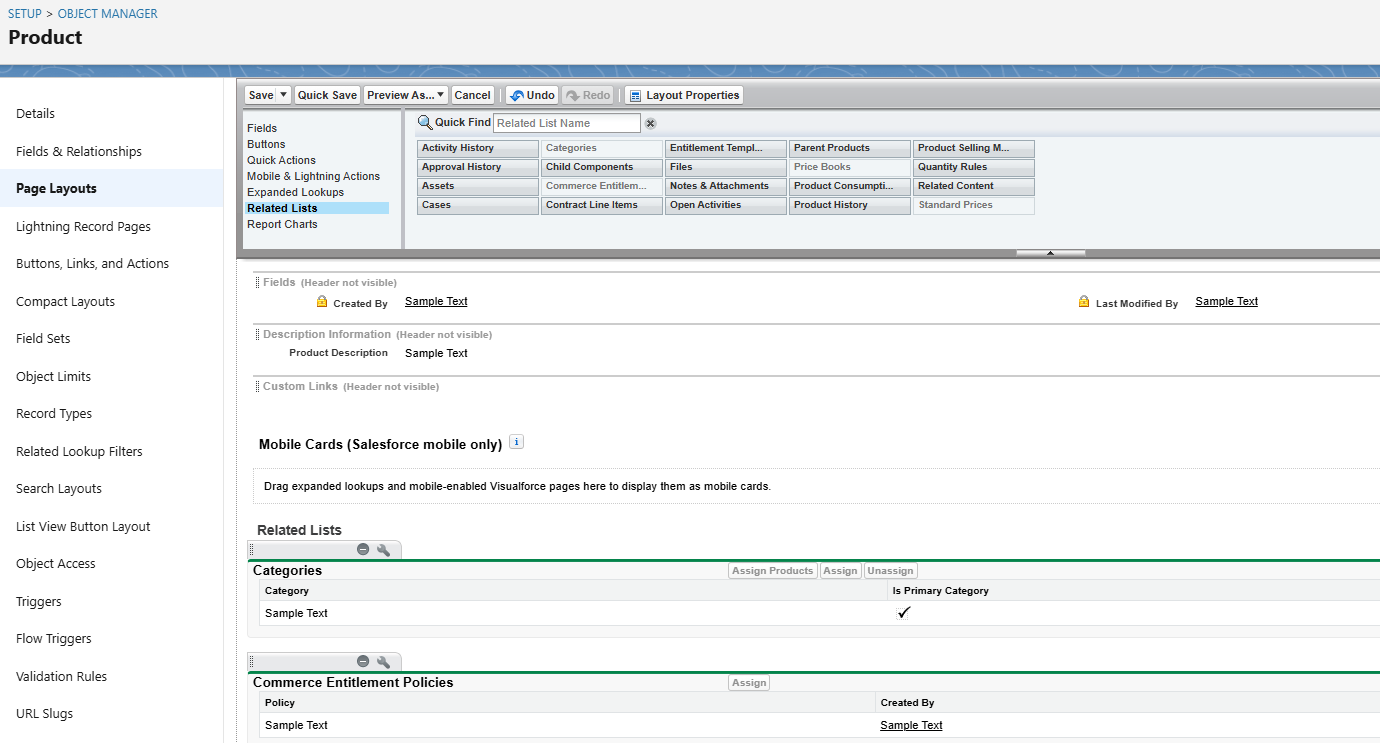The height and width of the screenshot is (743, 1380).
Task: Select Quick Actions in palette category list
Action: point(281,160)
